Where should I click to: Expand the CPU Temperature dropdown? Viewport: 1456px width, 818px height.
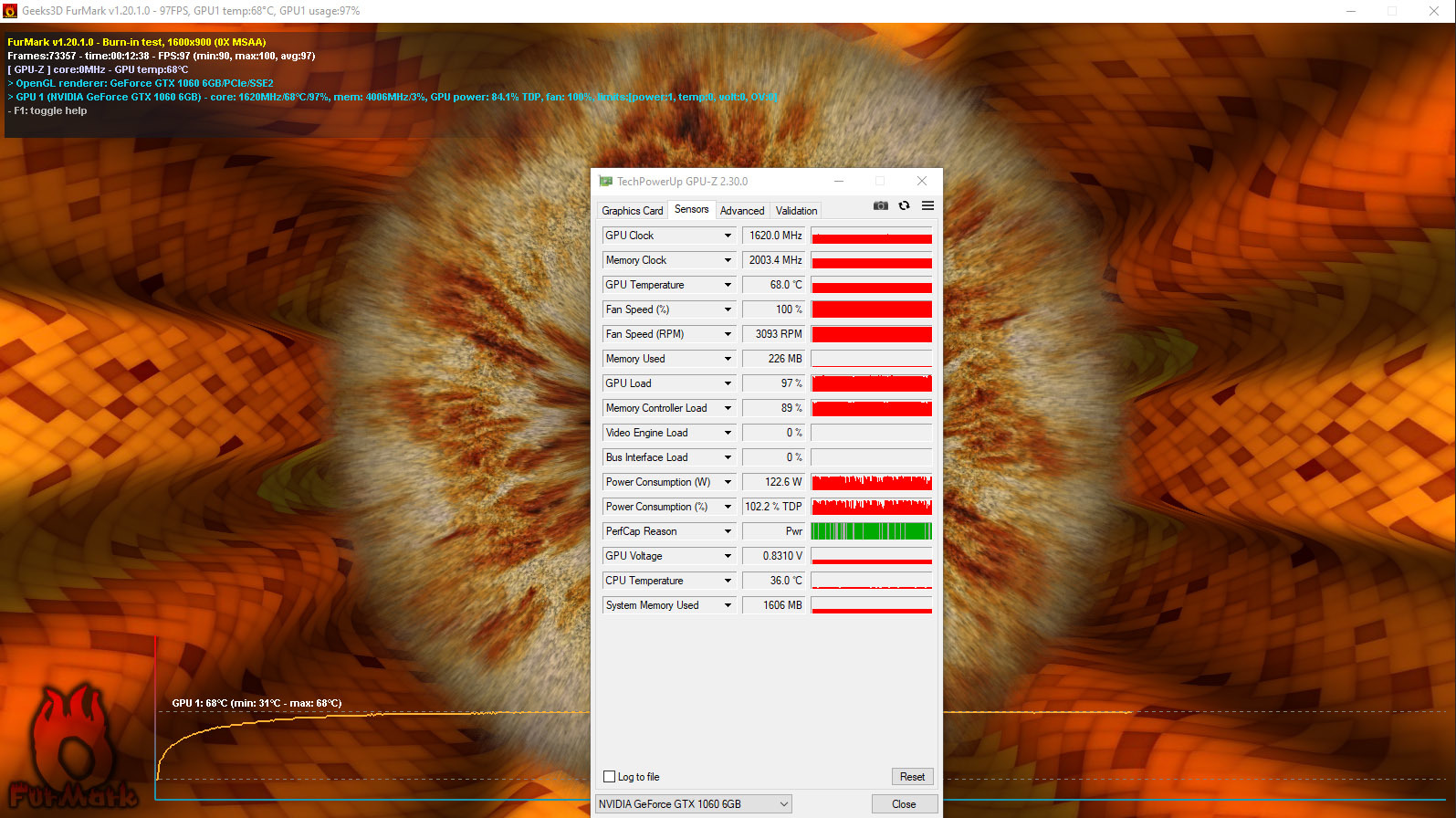pos(728,581)
